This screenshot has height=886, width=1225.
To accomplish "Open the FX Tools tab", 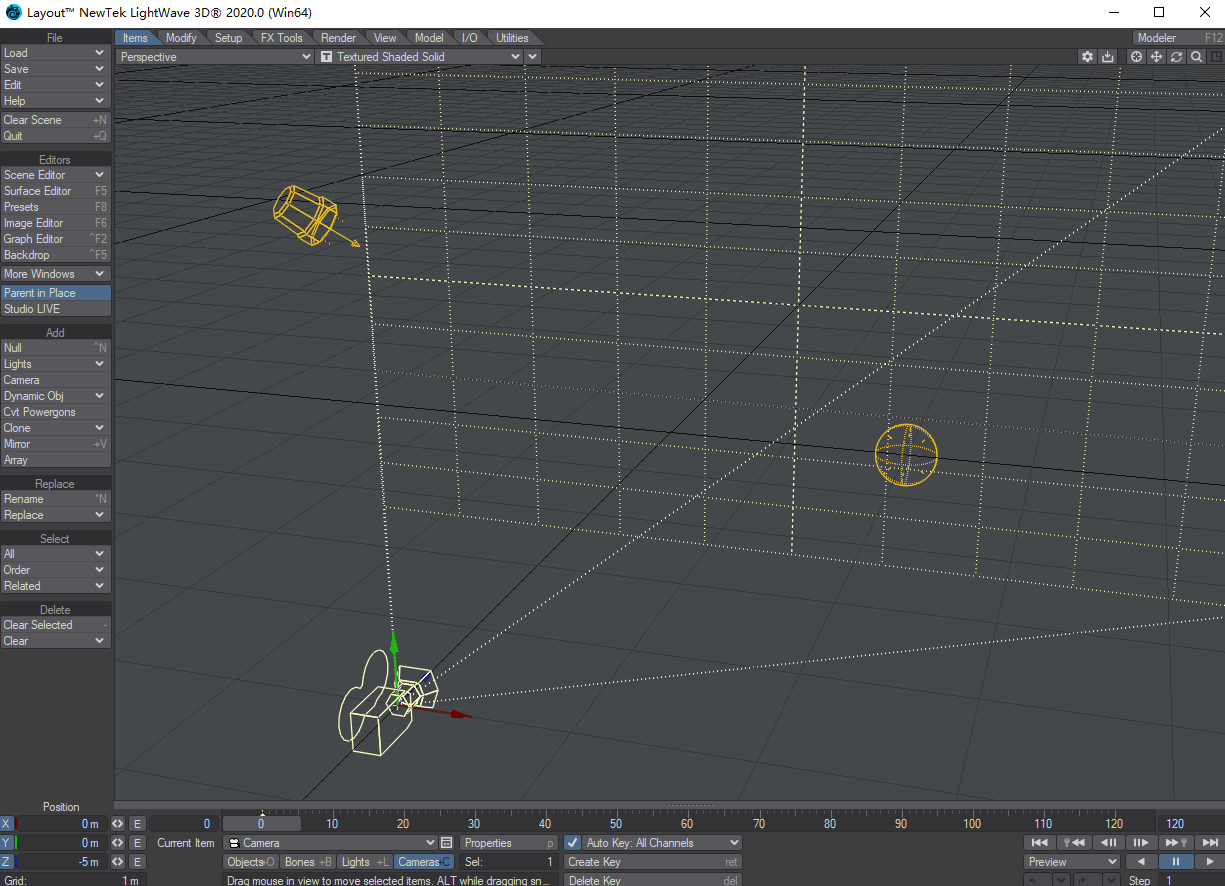I will coord(281,38).
